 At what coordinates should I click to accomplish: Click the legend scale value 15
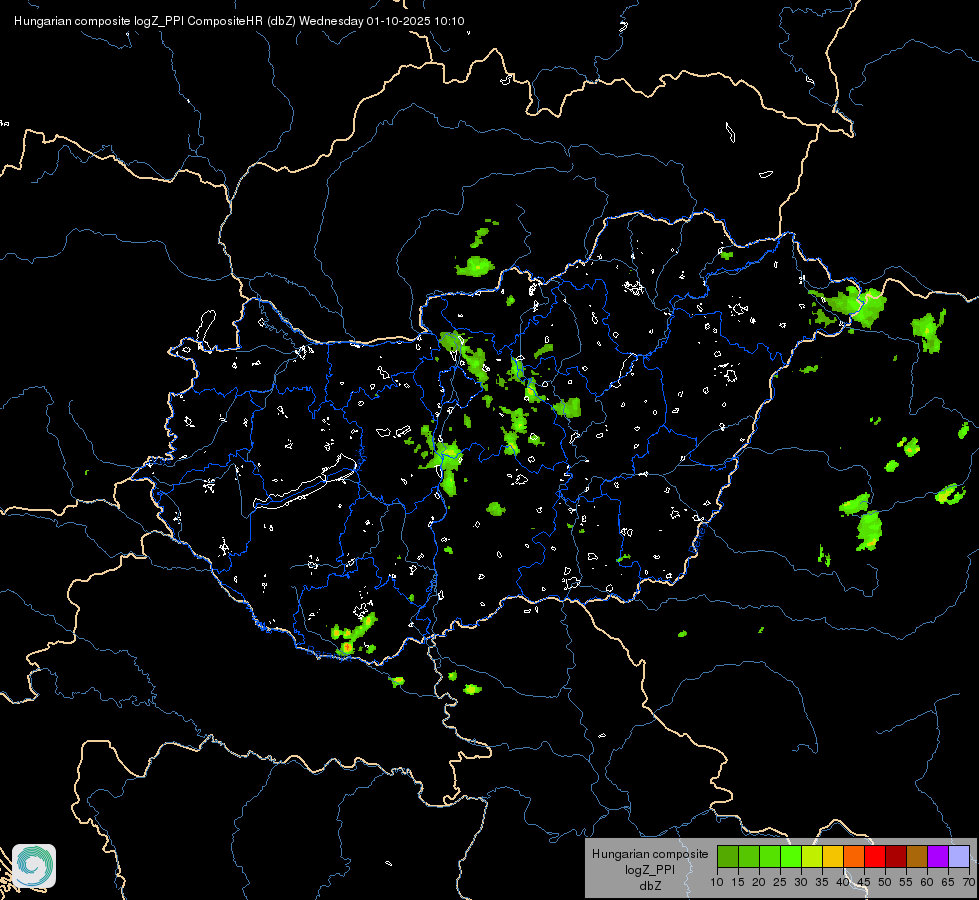click(738, 882)
